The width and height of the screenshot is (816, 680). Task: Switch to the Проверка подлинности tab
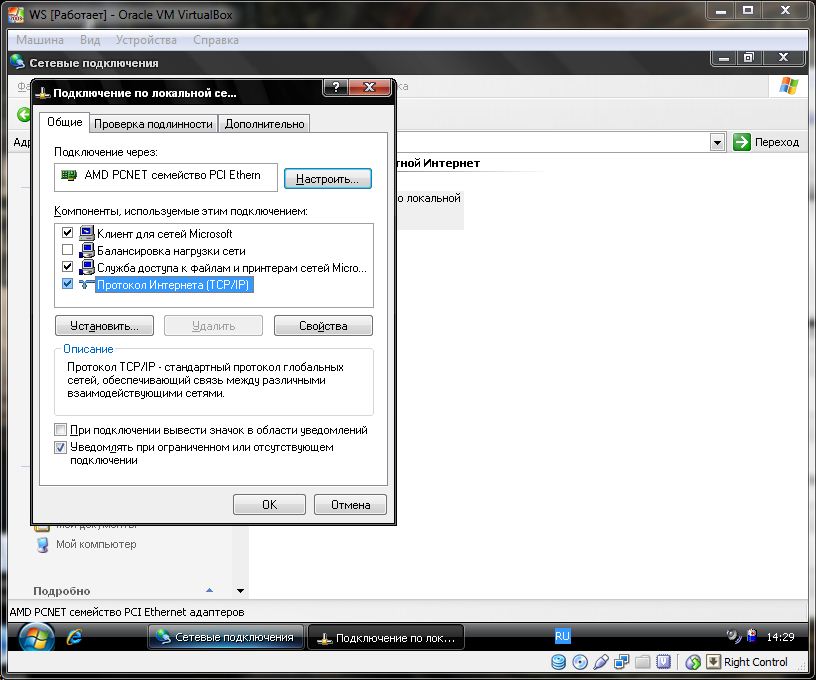coord(153,124)
